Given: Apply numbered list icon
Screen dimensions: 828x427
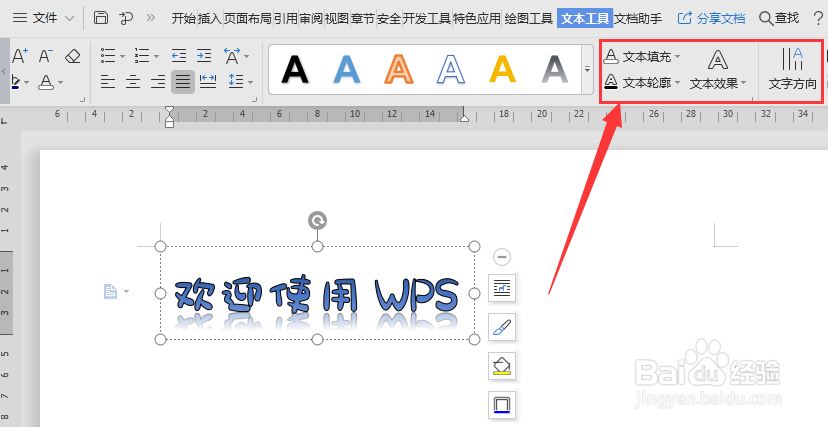Looking at the screenshot, I should coord(142,55).
